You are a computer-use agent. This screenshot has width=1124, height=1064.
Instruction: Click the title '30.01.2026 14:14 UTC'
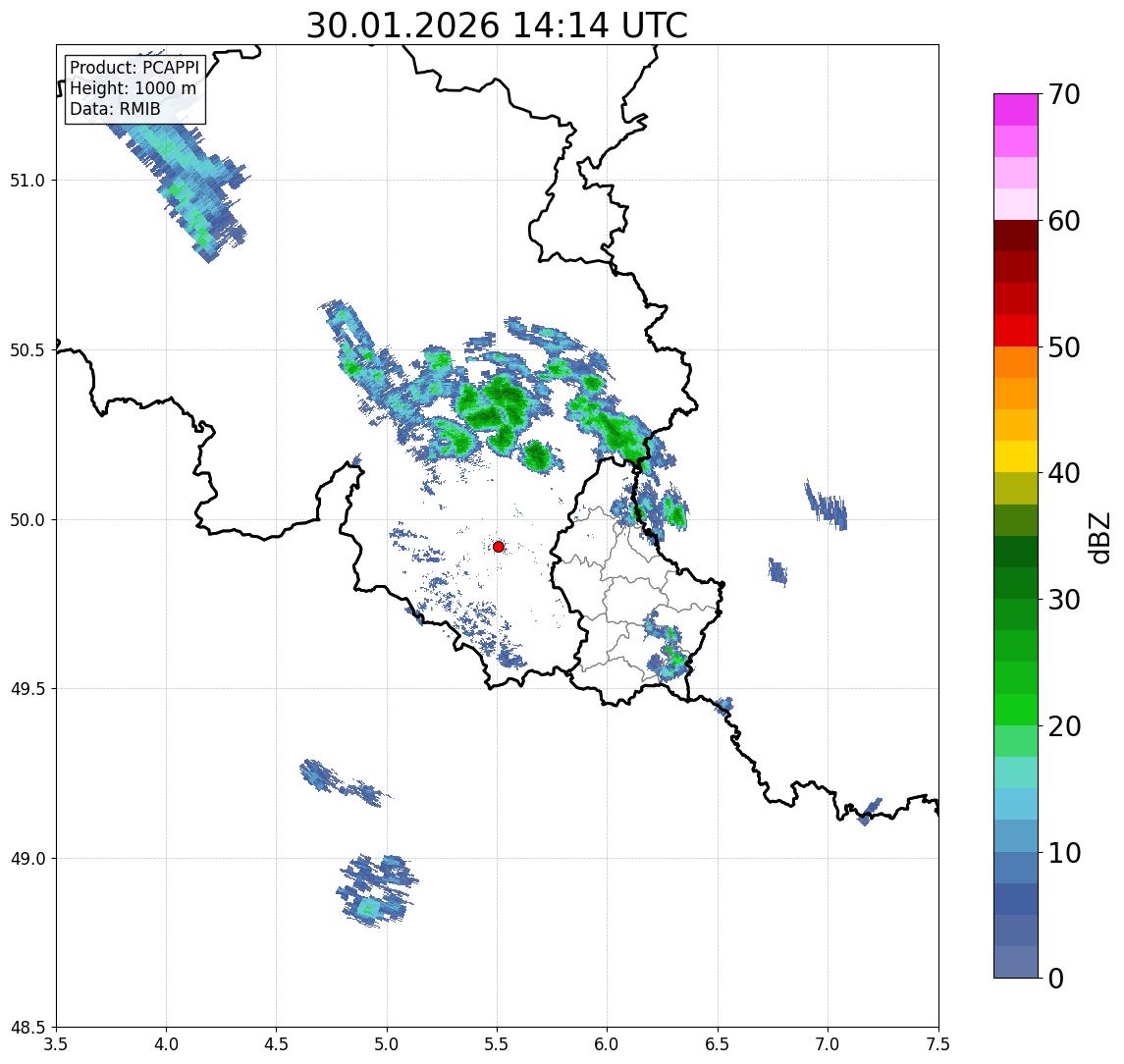[497, 26]
